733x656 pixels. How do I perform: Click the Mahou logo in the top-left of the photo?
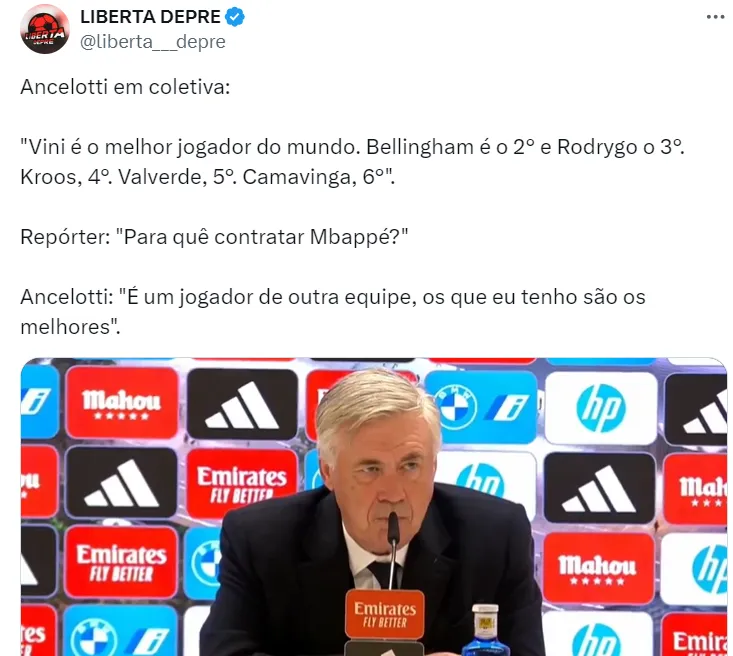(122, 403)
